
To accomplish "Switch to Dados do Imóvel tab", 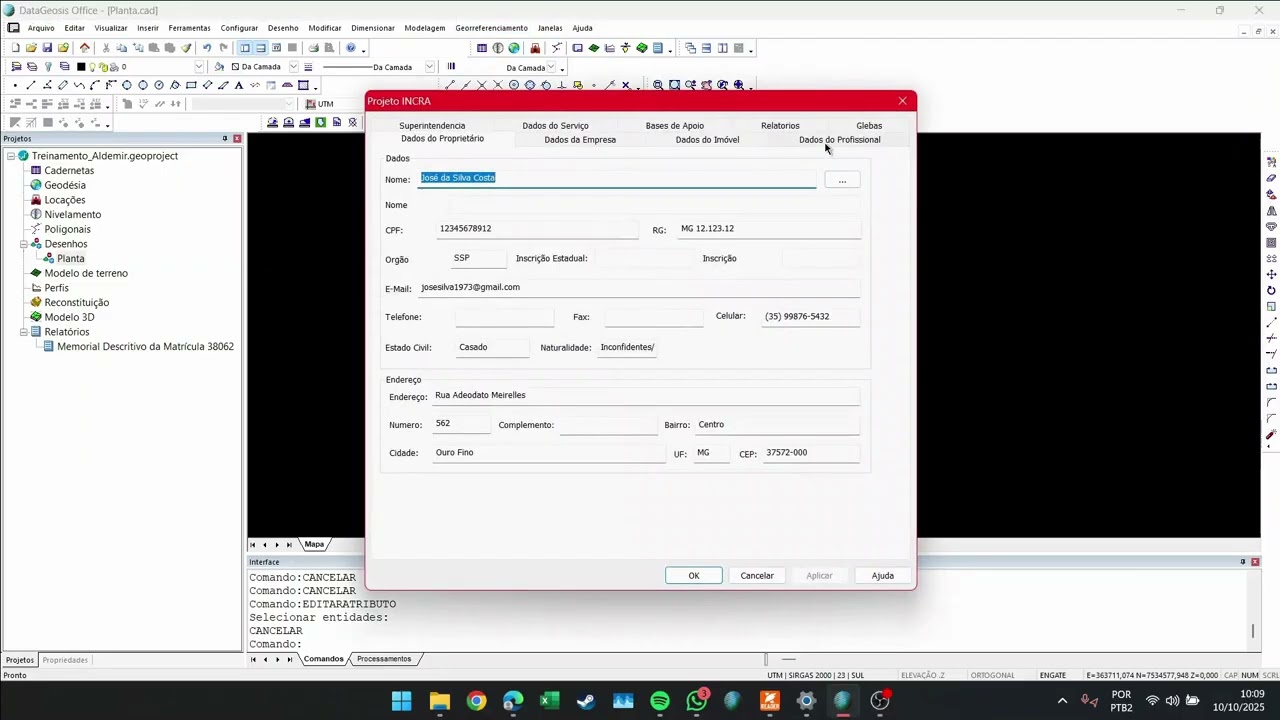I will click(707, 140).
